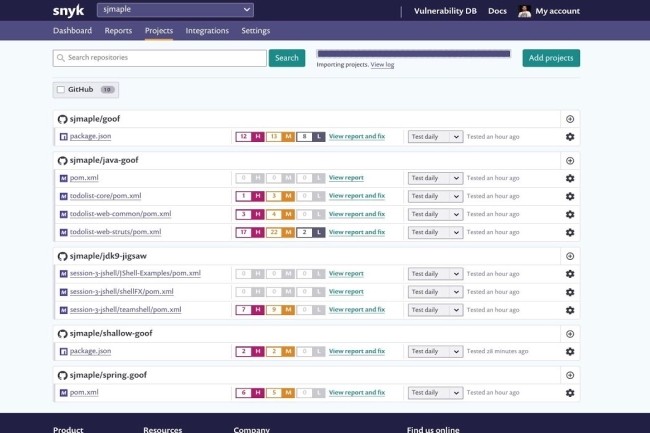Open Docs in top bar
This screenshot has width=650, height=433.
(497, 11)
